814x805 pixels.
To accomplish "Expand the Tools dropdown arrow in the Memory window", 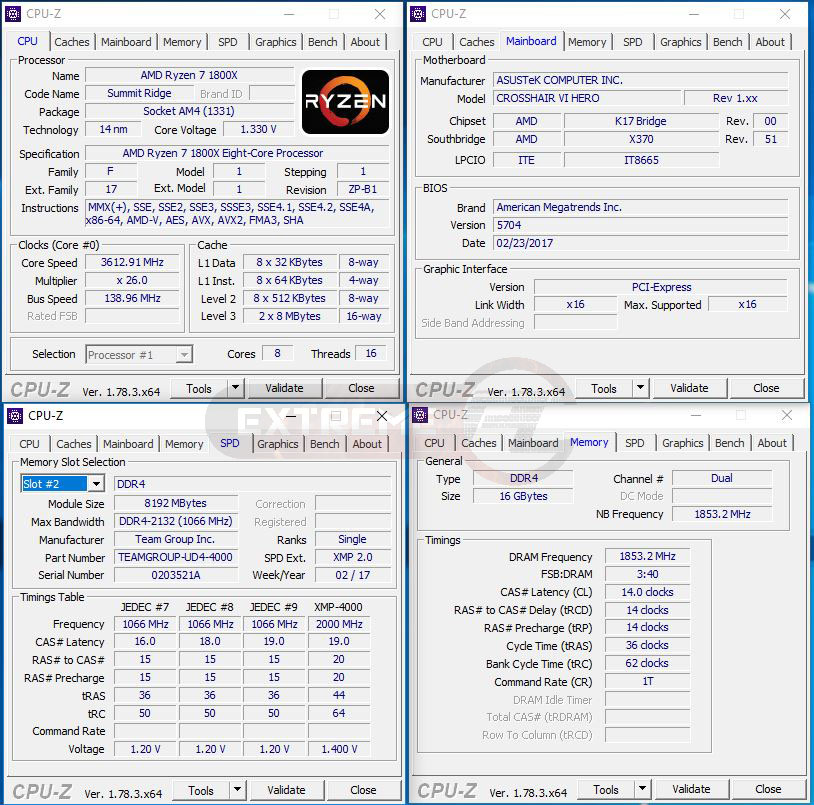I will pos(643,789).
